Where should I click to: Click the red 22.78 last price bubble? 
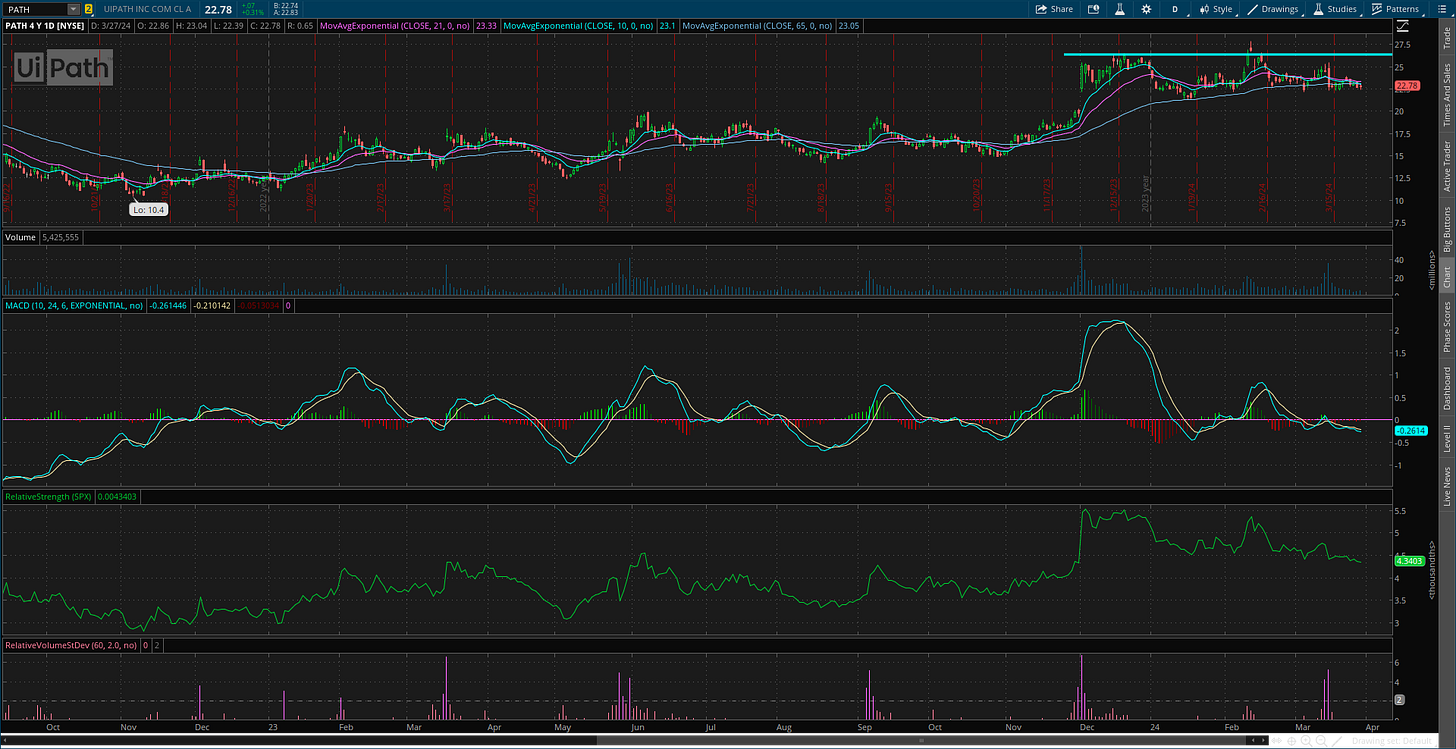point(1407,86)
